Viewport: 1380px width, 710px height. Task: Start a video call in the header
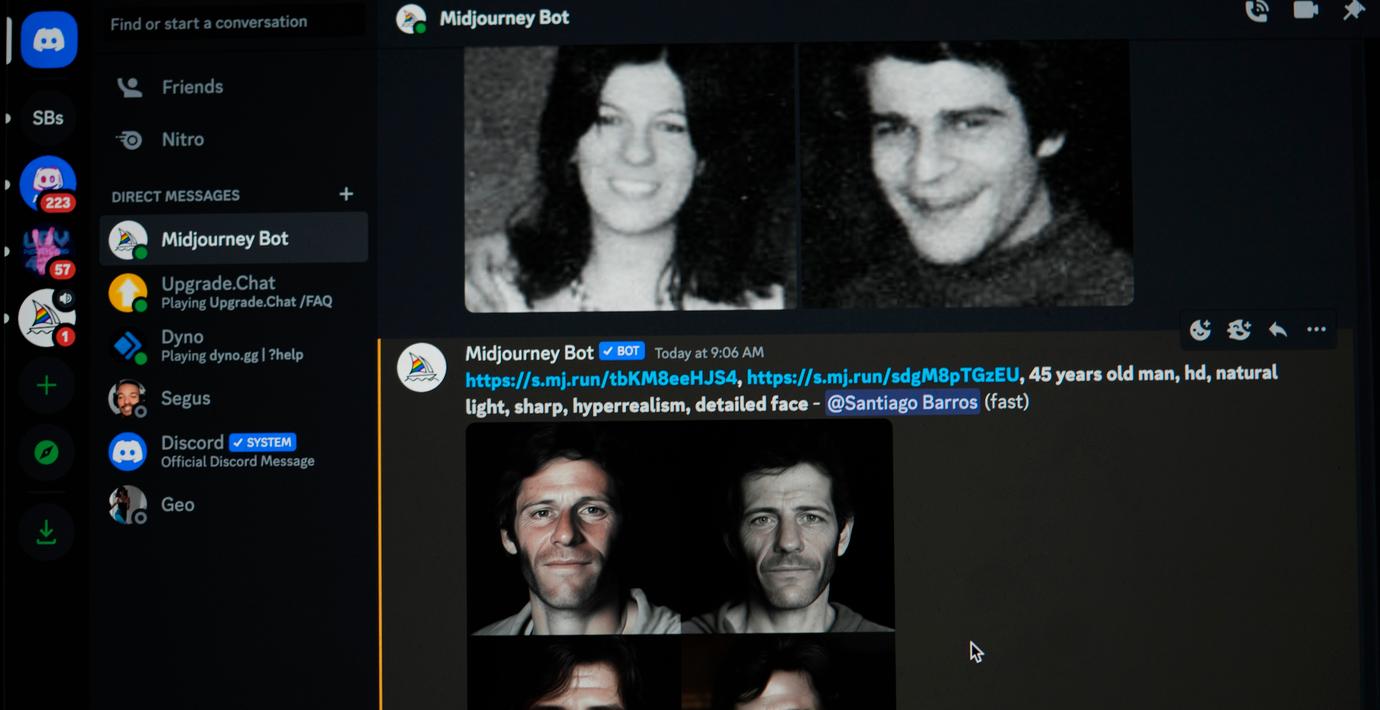(1306, 10)
